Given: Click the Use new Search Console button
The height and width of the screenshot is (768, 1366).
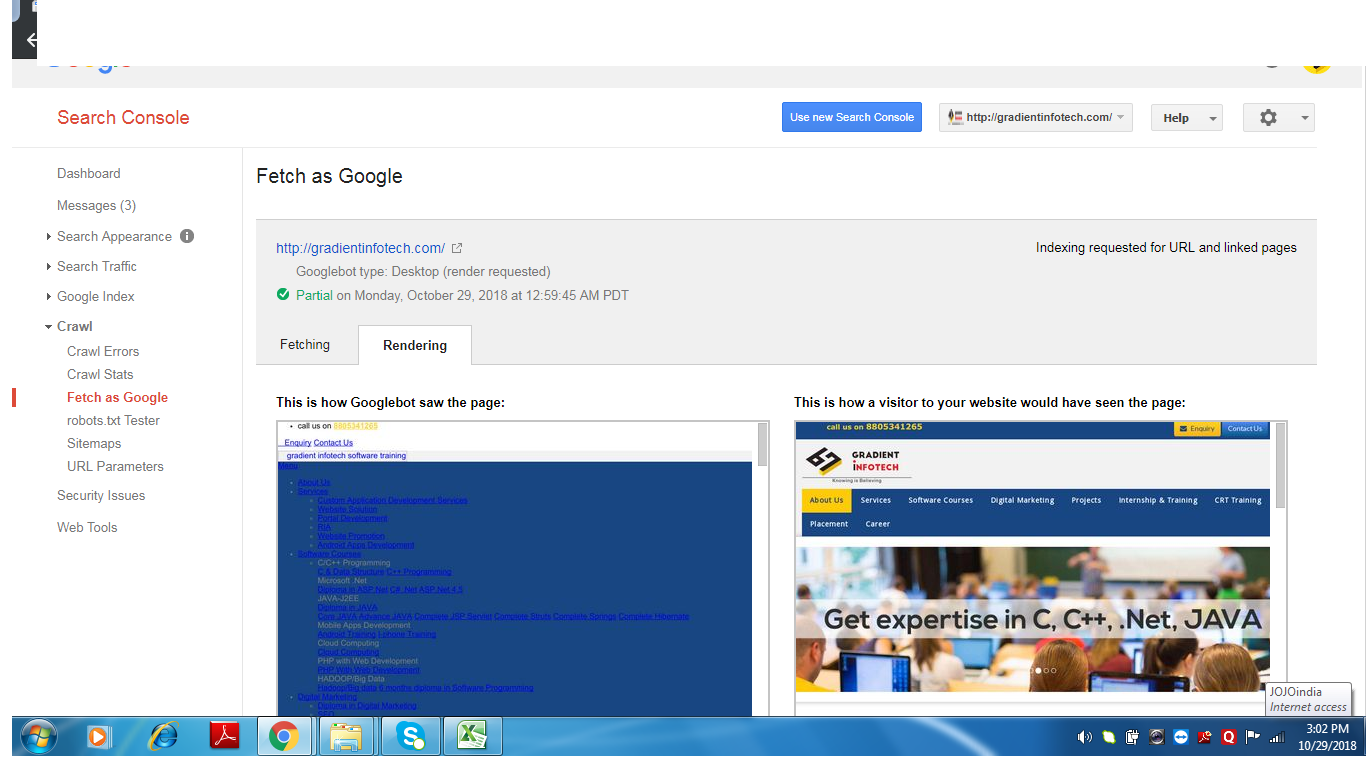Looking at the screenshot, I should click(x=852, y=117).
